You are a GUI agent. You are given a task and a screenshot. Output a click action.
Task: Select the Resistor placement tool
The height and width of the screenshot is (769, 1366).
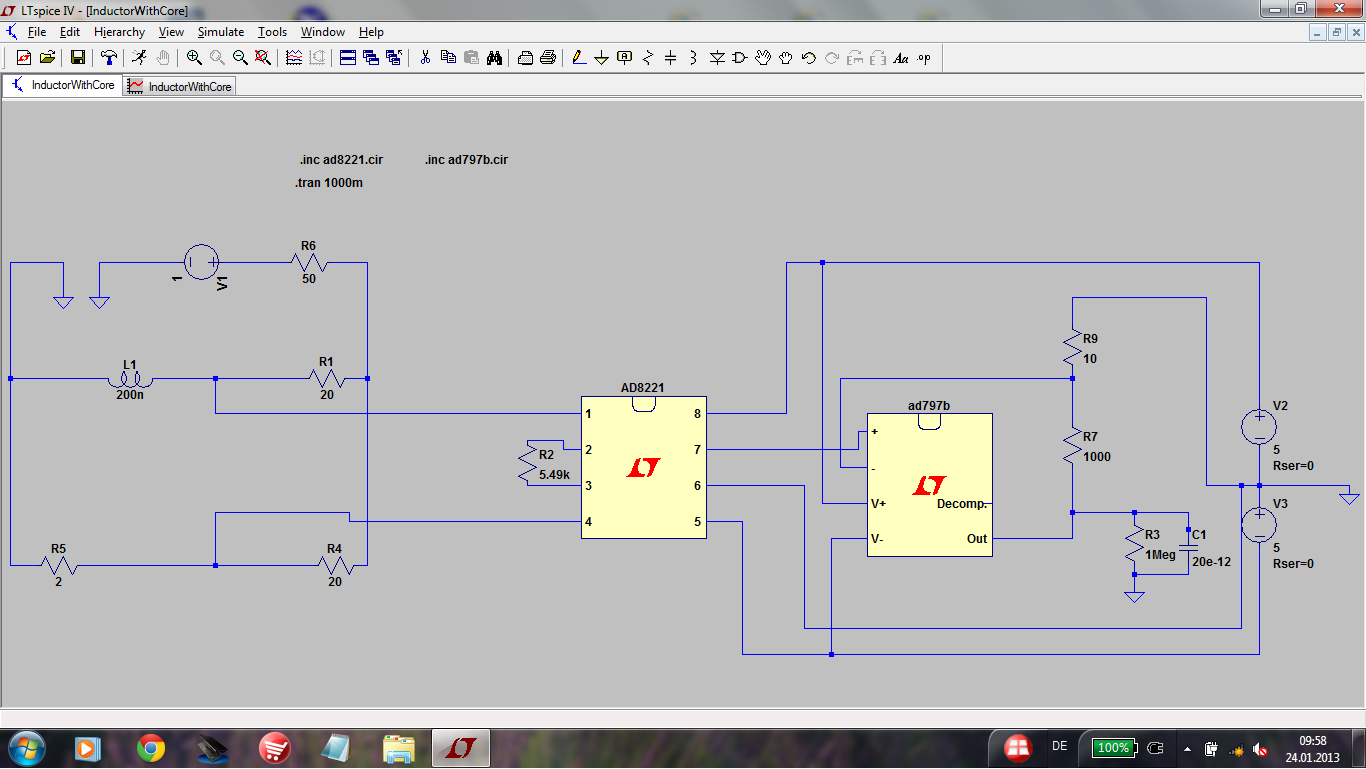point(648,58)
